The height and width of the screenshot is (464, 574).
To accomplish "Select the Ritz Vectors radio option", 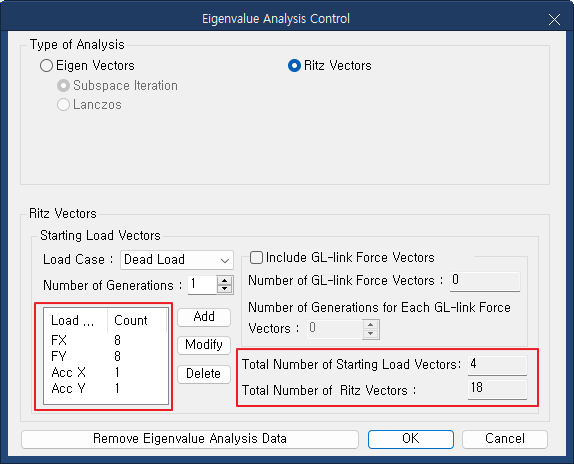I will click(294, 66).
